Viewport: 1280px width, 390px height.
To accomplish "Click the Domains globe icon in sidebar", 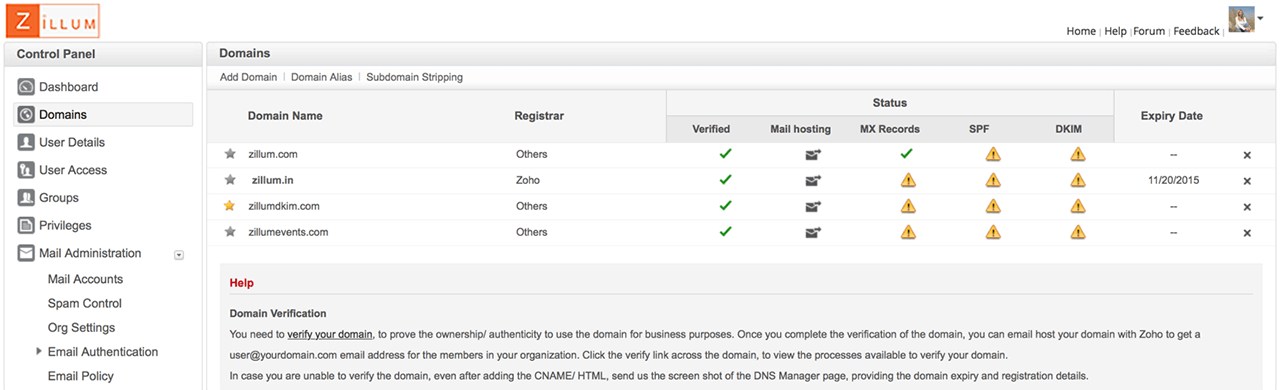I will pos(27,115).
